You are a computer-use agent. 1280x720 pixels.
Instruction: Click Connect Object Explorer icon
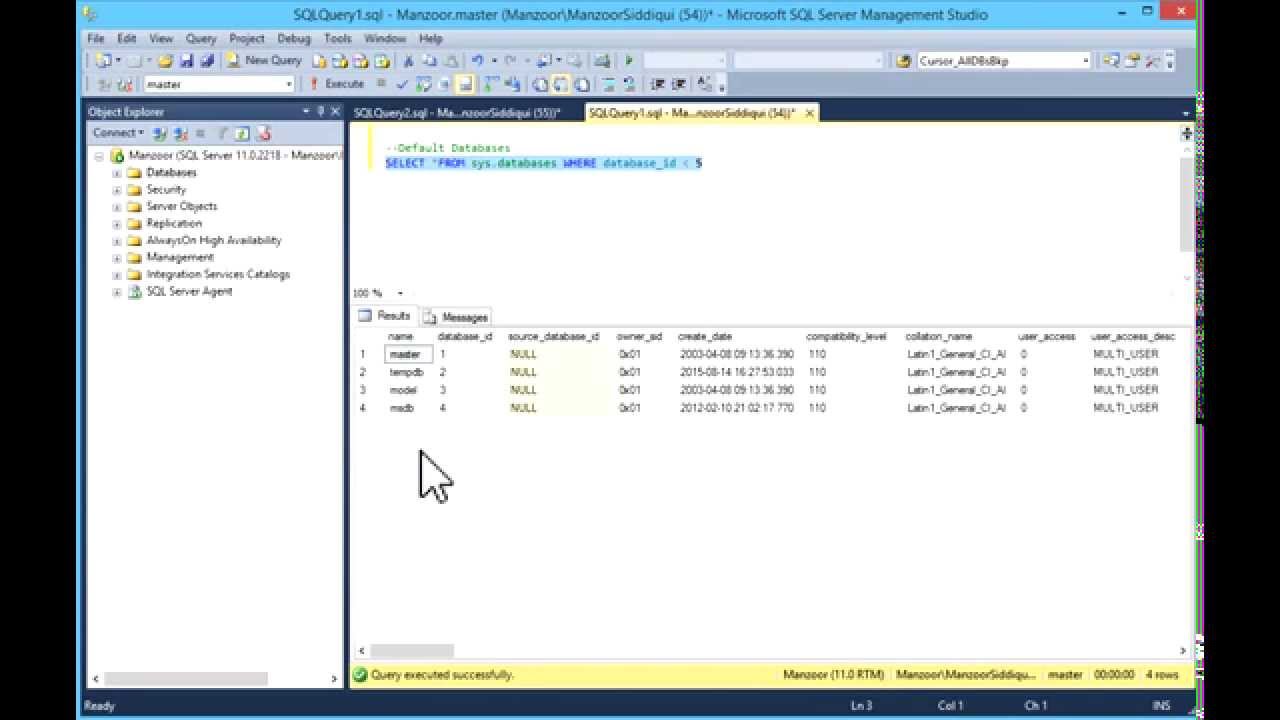[159, 133]
